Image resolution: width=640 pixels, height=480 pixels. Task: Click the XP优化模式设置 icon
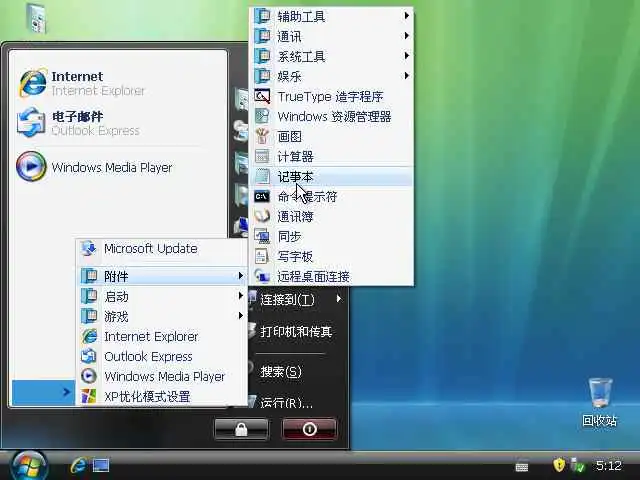89,396
